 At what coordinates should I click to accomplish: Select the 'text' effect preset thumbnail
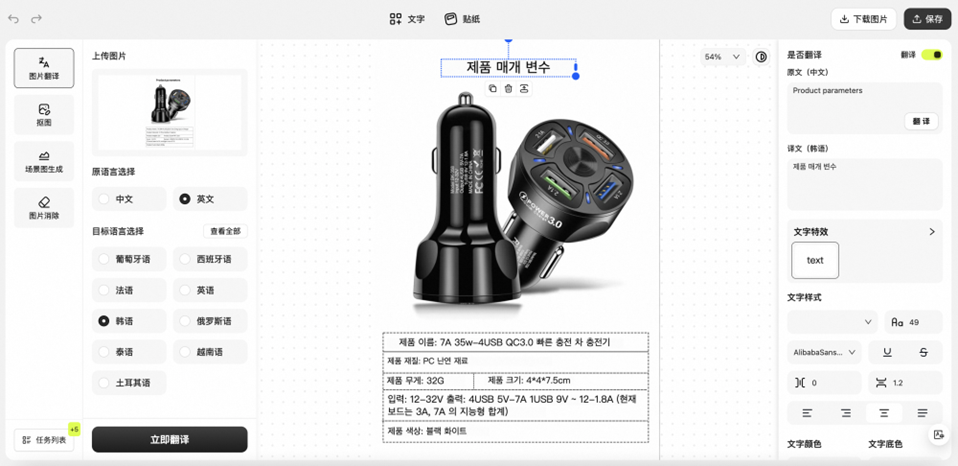(815, 260)
